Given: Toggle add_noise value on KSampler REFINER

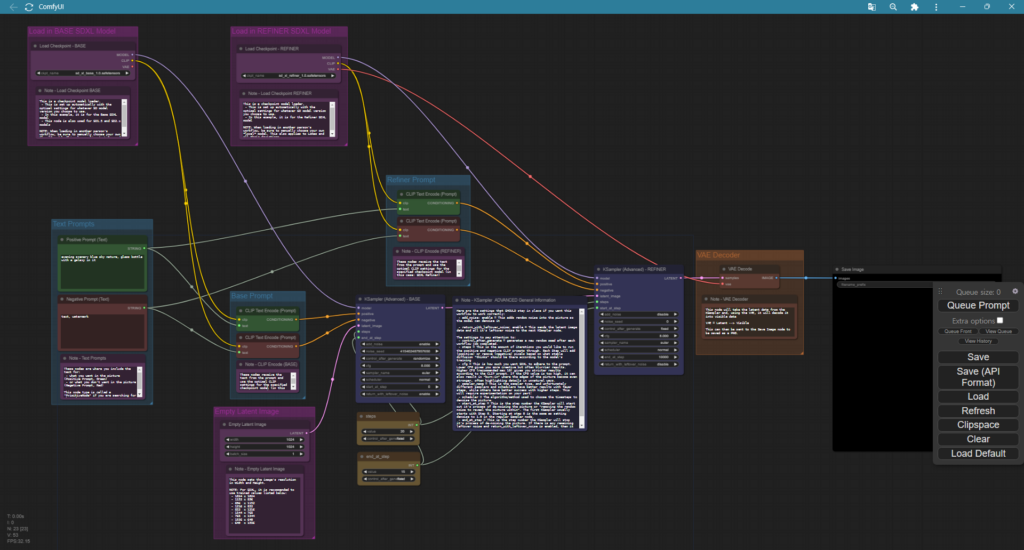Looking at the screenshot, I should pyautogui.click(x=639, y=314).
